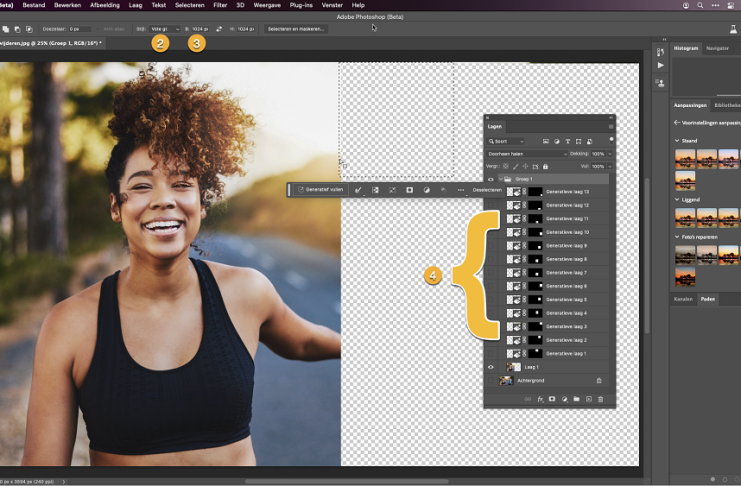The height and width of the screenshot is (486, 741).
Task: Open the Bestand menu
Action: point(34,5)
